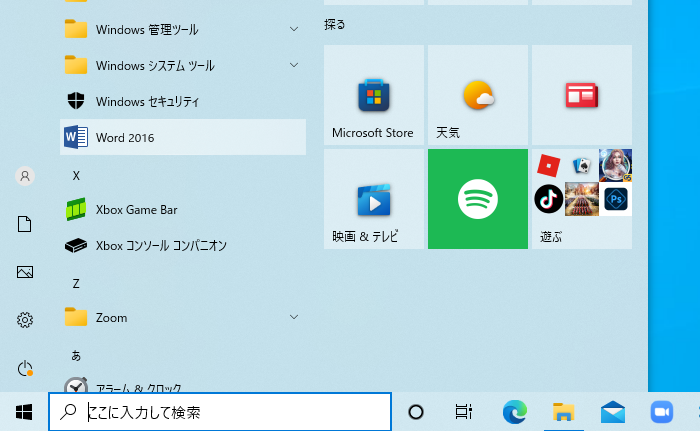Screen dimensions: 700x431
Task: Launch Xbox Game Bar
Action: pyautogui.click(x=183, y=209)
